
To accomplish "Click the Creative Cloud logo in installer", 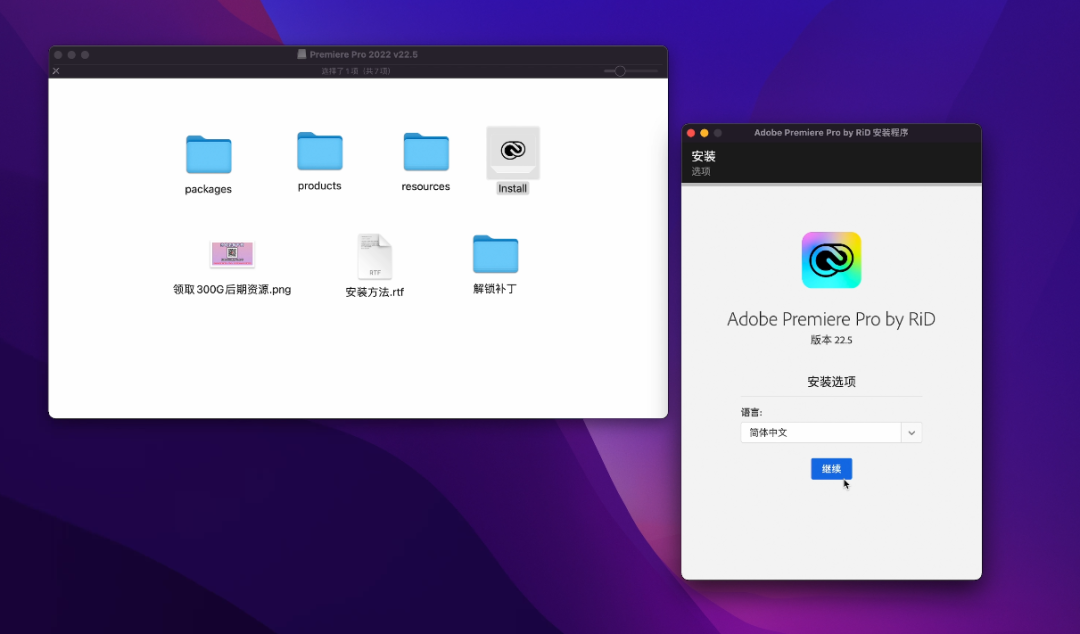I will (x=831, y=260).
